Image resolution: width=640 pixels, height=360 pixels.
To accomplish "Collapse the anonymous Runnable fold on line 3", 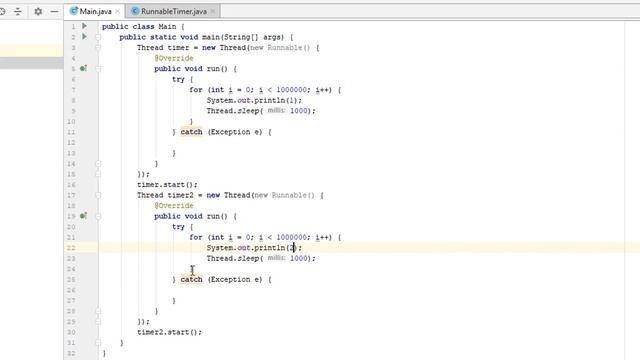I will click(98, 48).
